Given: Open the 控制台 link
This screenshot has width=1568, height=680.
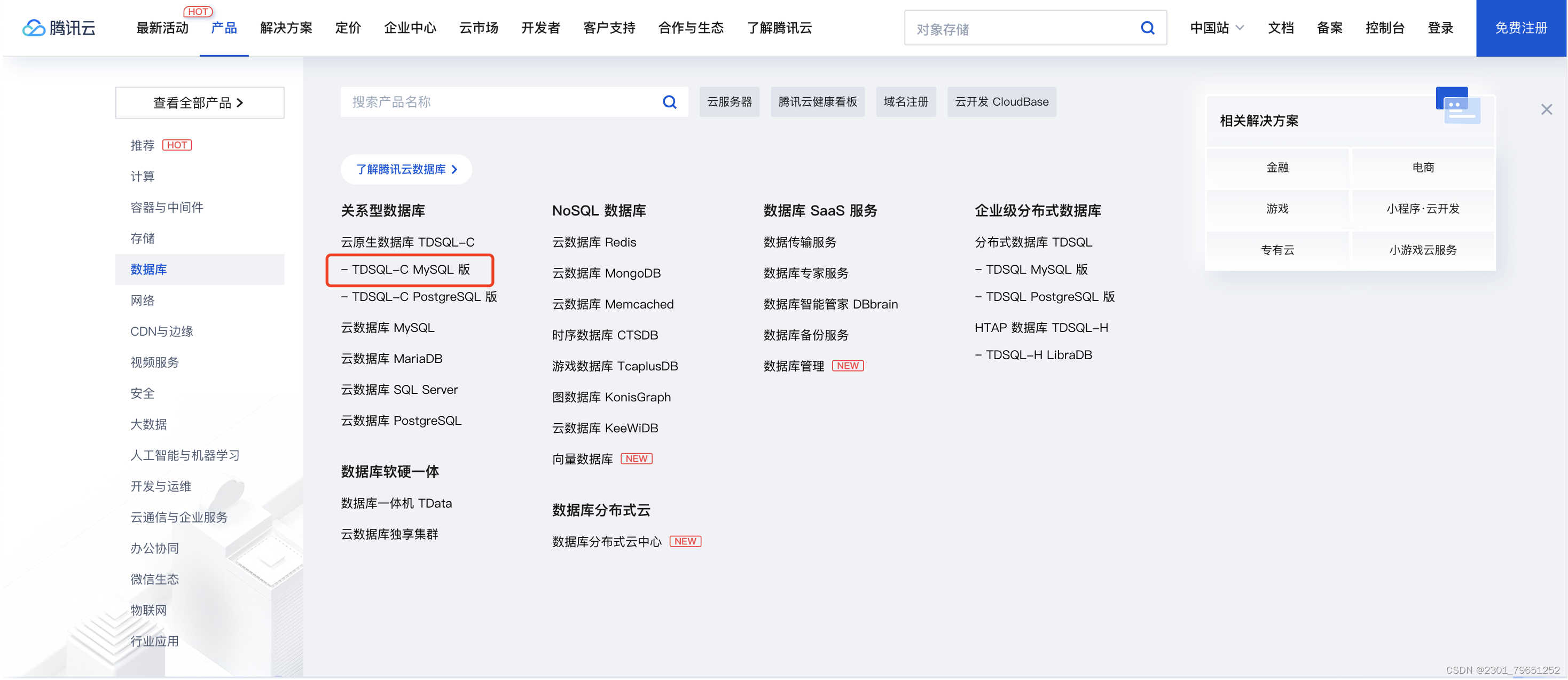Looking at the screenshot, I should (x=1385, y=28).
